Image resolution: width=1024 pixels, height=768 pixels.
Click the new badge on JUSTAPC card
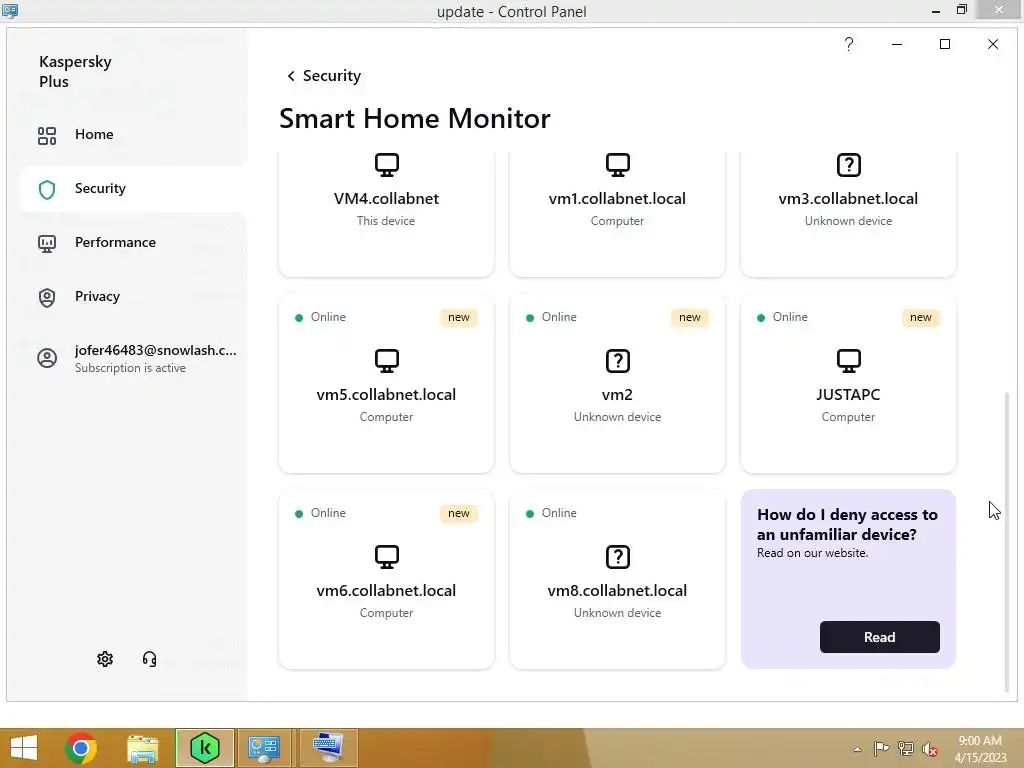point(921,317)
